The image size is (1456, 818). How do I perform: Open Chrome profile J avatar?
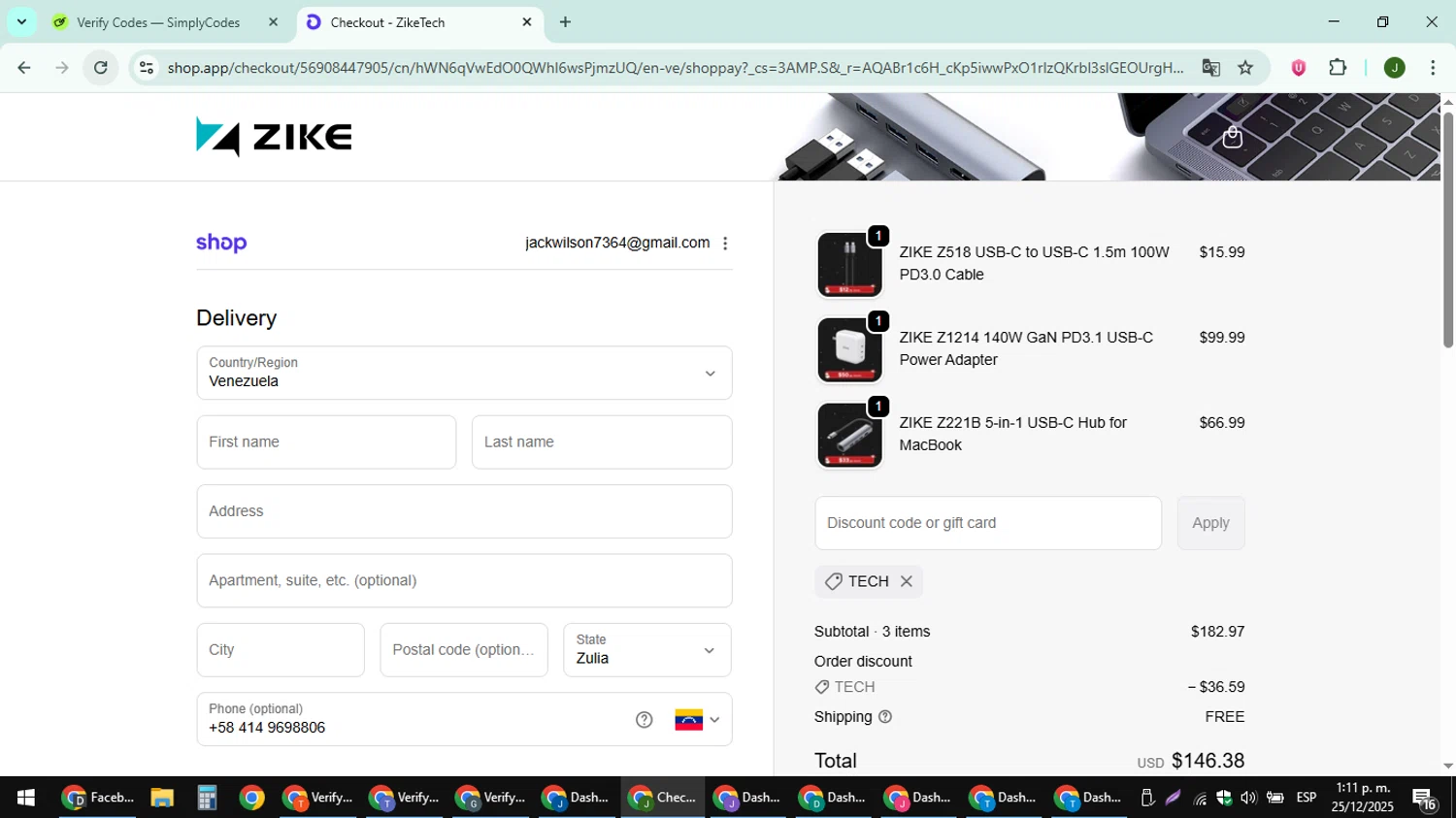[1395, 68]
